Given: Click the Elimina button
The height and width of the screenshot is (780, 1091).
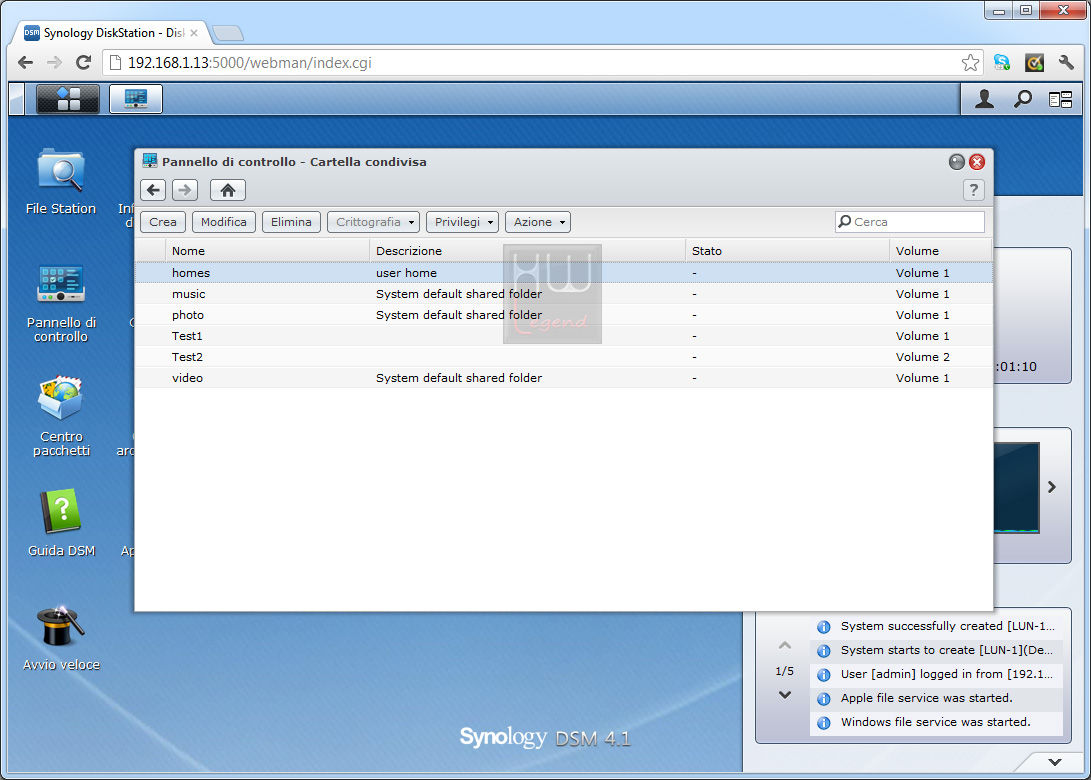Looking at the screenshot, I should point(291,222).
